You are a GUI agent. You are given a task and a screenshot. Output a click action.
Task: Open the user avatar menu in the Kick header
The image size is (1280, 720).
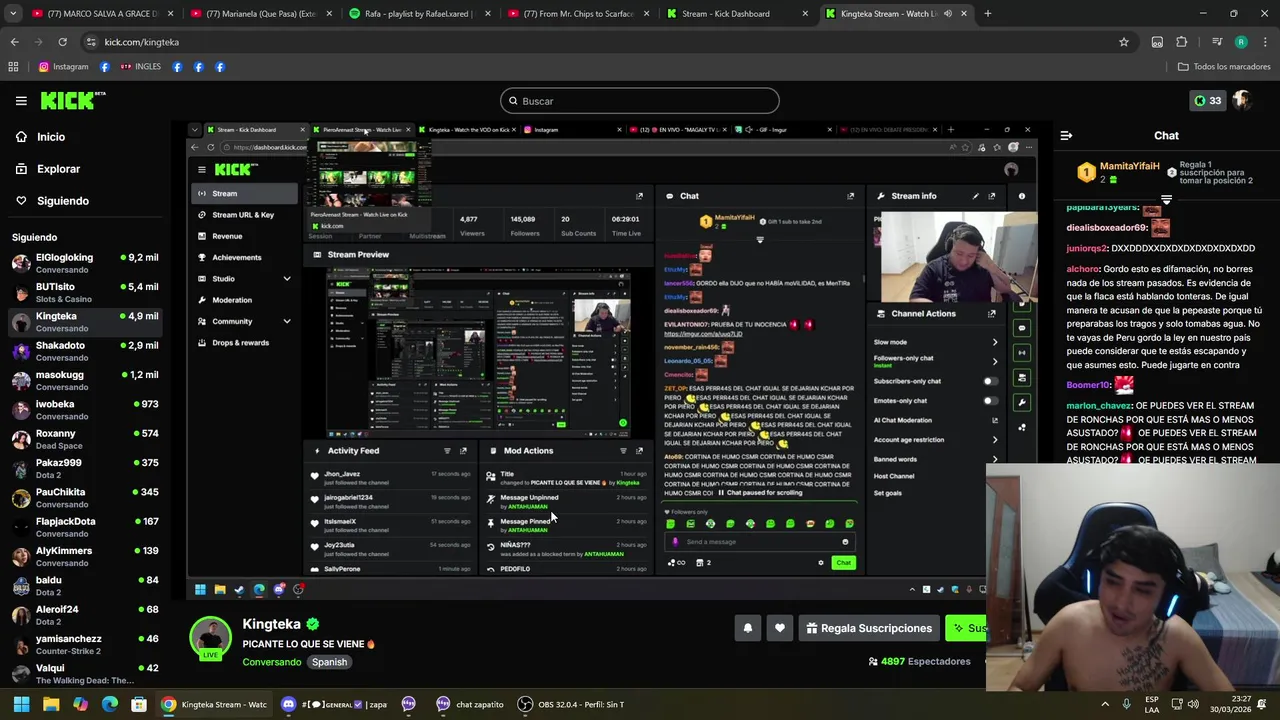point(1242,100)
